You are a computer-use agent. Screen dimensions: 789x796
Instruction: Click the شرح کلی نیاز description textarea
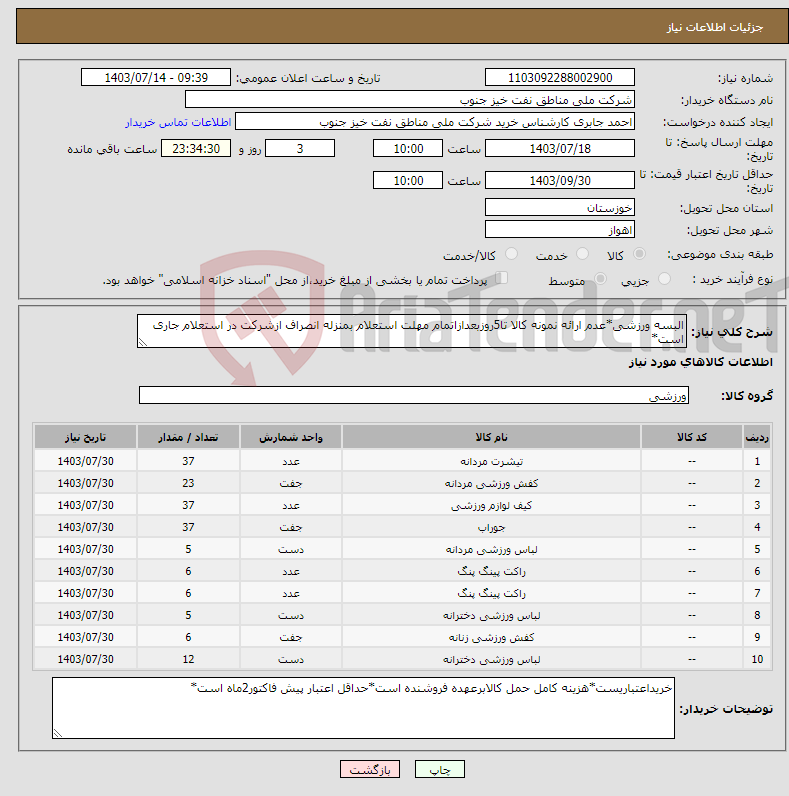(412, 331)
